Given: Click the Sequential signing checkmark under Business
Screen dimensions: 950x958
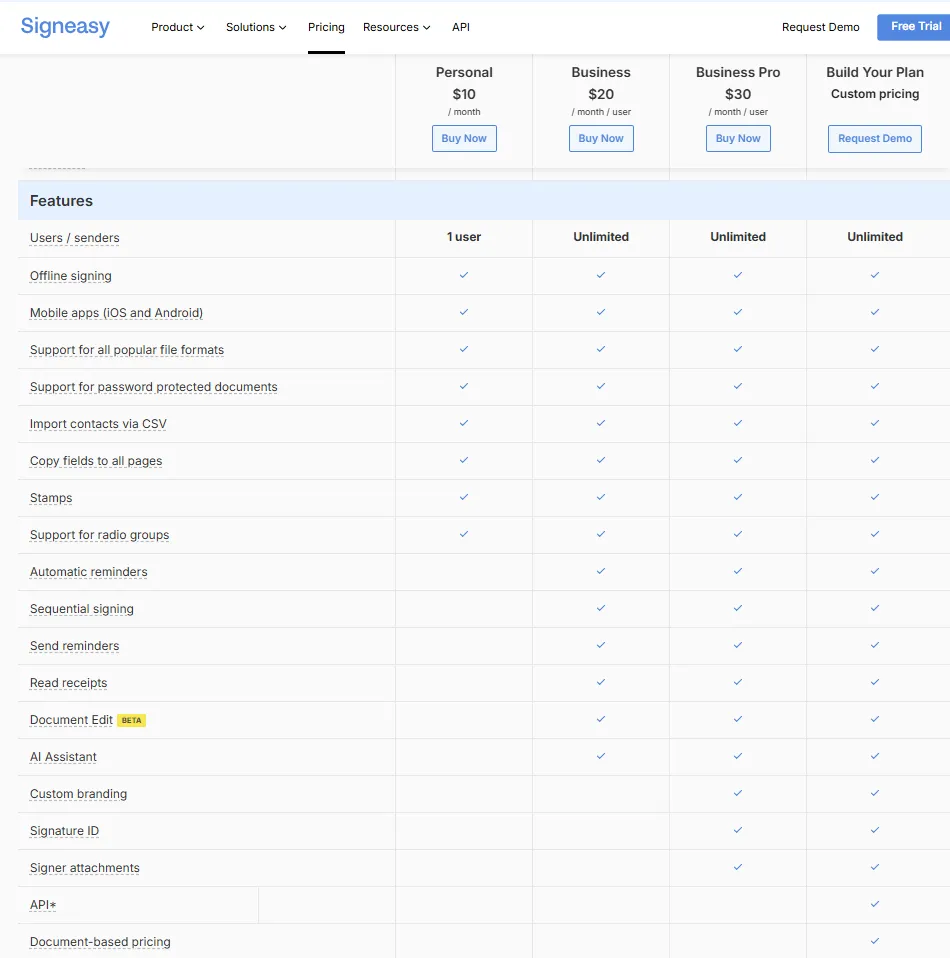Looking at the screenshot, I should coord(601,609).
